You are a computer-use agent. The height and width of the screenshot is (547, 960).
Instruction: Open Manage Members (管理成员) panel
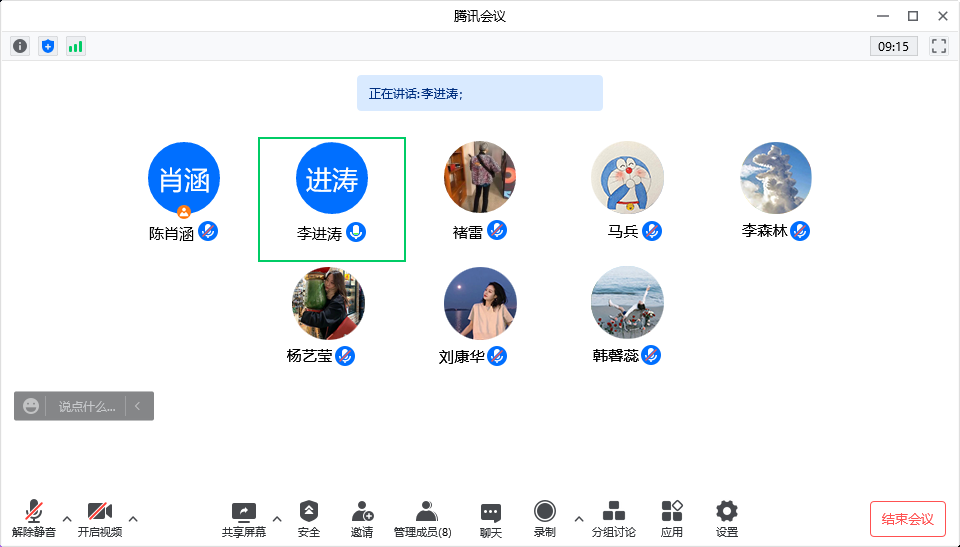422,519
